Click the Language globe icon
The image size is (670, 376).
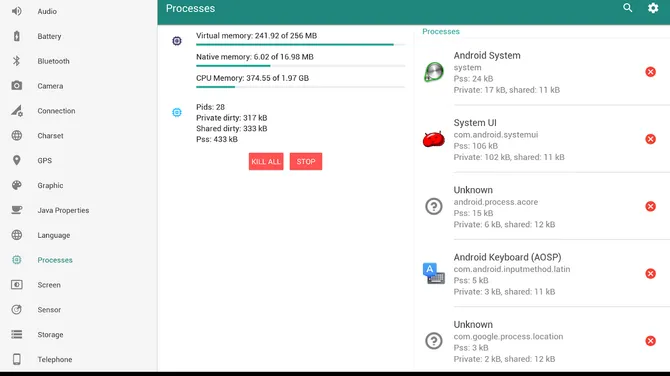click(17, 235)
